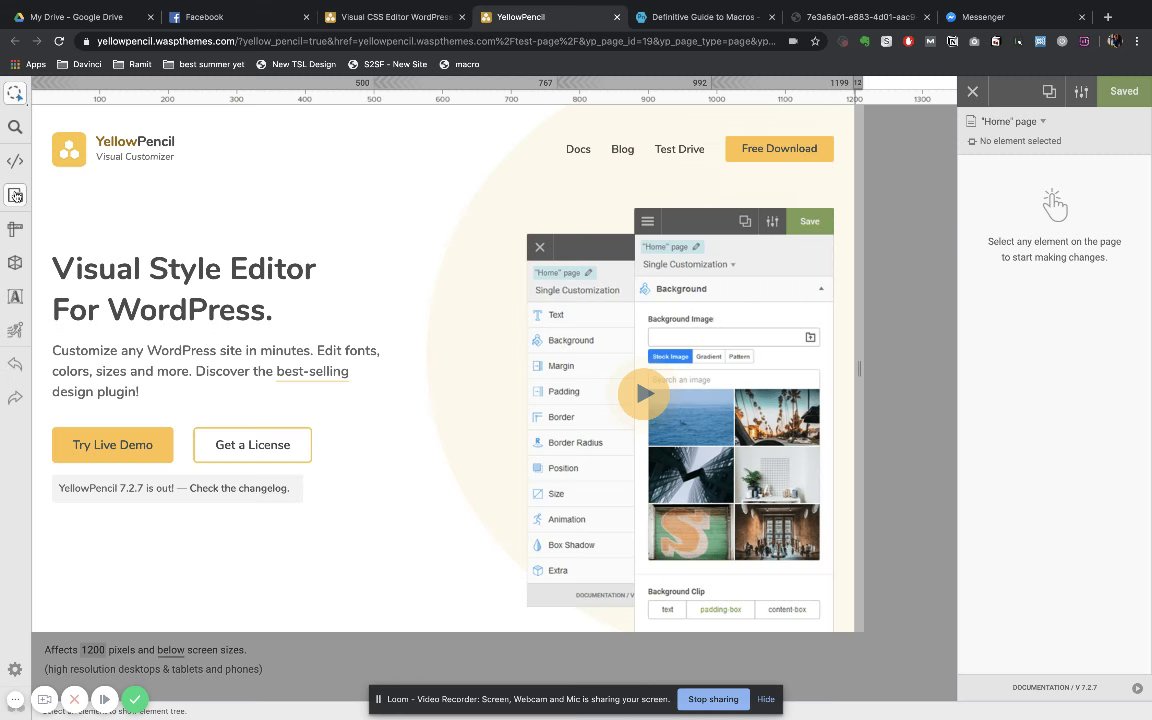Open the New TSL Design bookmark
This screenshot has height=720, width=1152.
tap(296, 65)
